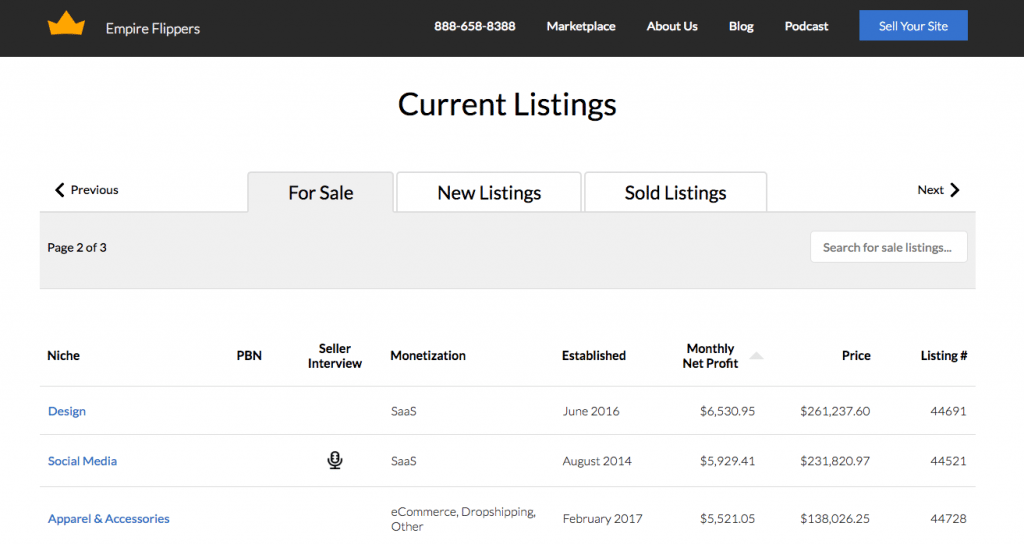
Task: Open the Social Media niche listing
Action: click(x=82, y=461)
